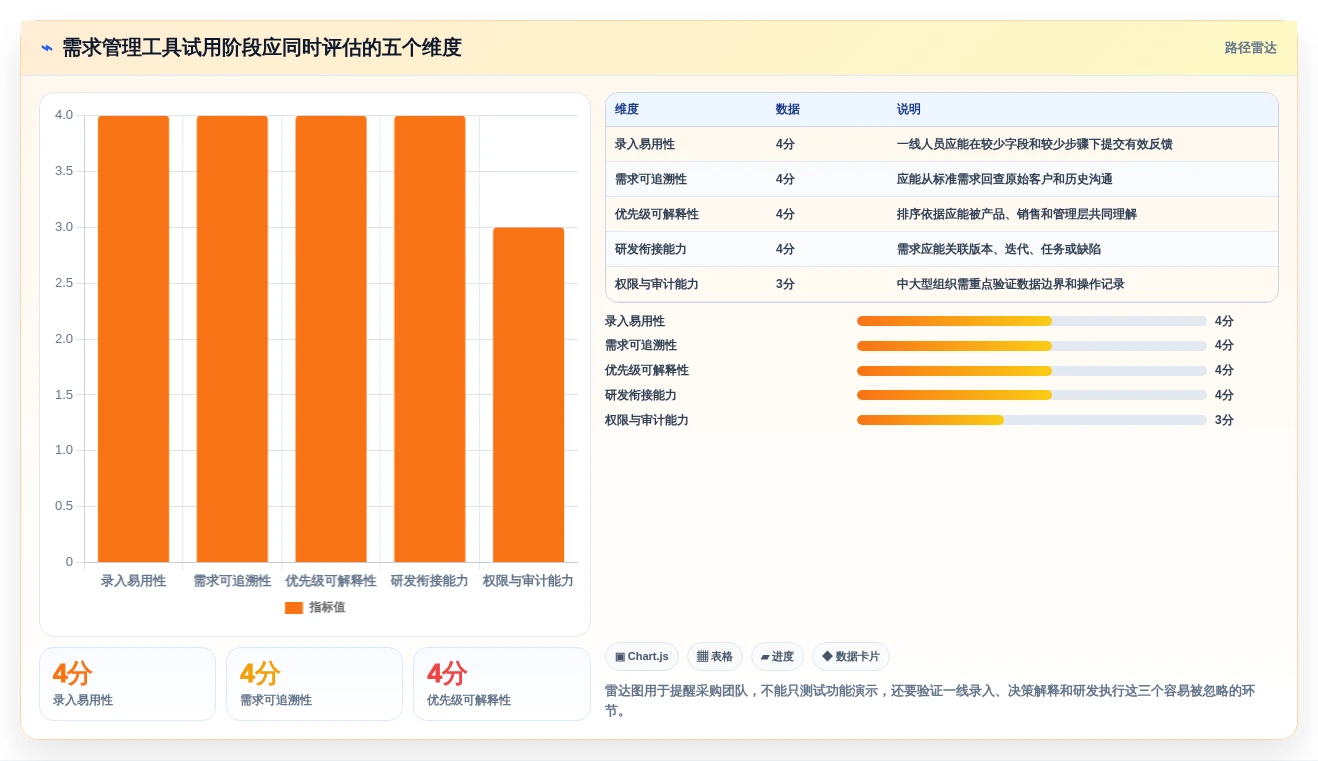The height and width of the screenshot is (761, 1318).
Task: Open the 需求可追溯性 4分 data card
Action: (314, 684)
